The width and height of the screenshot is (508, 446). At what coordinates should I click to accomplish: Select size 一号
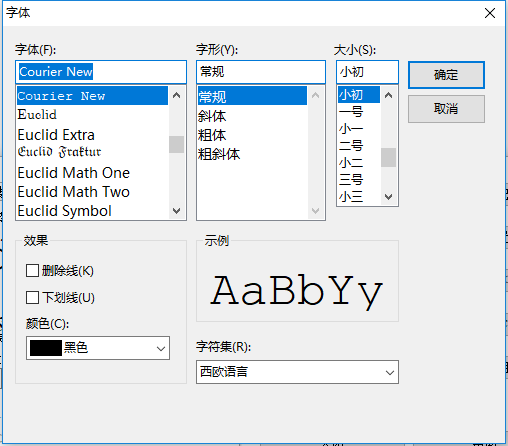(359, 111)
